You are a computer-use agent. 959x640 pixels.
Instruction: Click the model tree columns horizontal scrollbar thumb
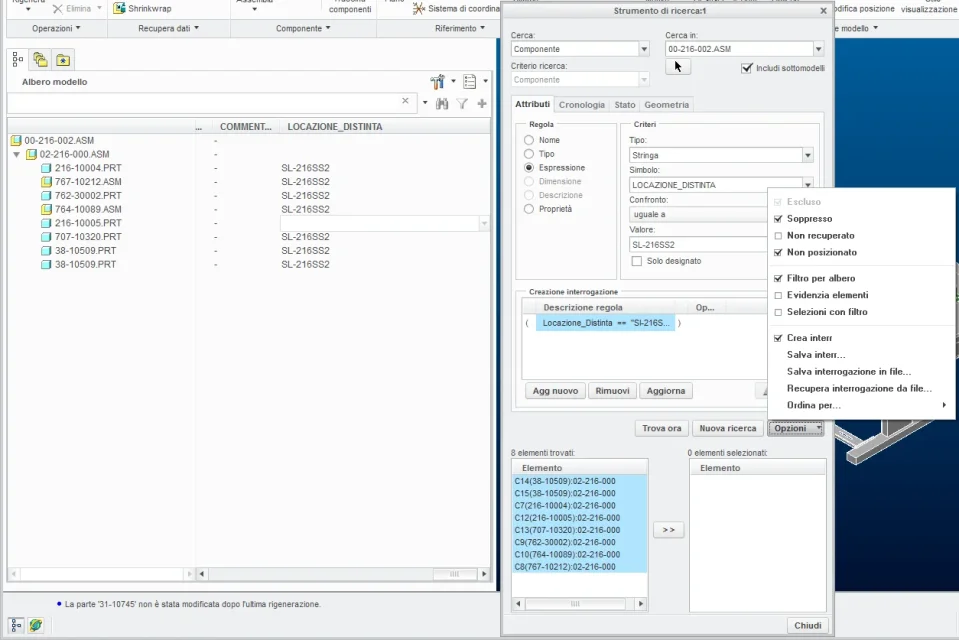(x=454, y=574)
